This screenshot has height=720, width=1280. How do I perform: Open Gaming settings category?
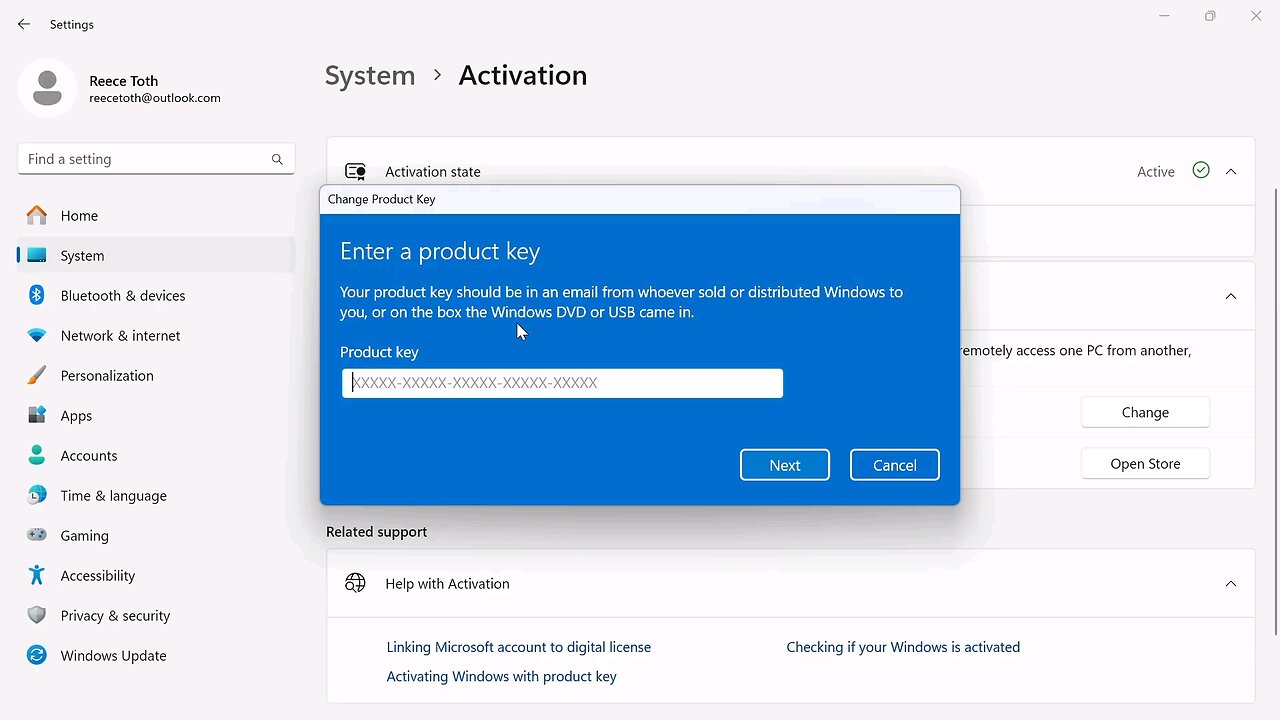point(156,535)
